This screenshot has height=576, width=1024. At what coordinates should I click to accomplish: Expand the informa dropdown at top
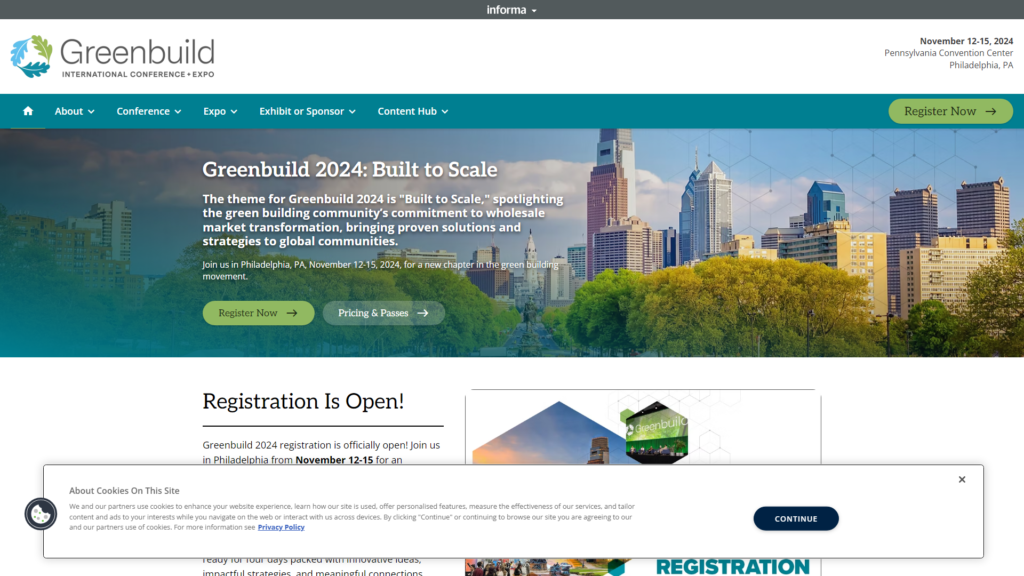511,10
